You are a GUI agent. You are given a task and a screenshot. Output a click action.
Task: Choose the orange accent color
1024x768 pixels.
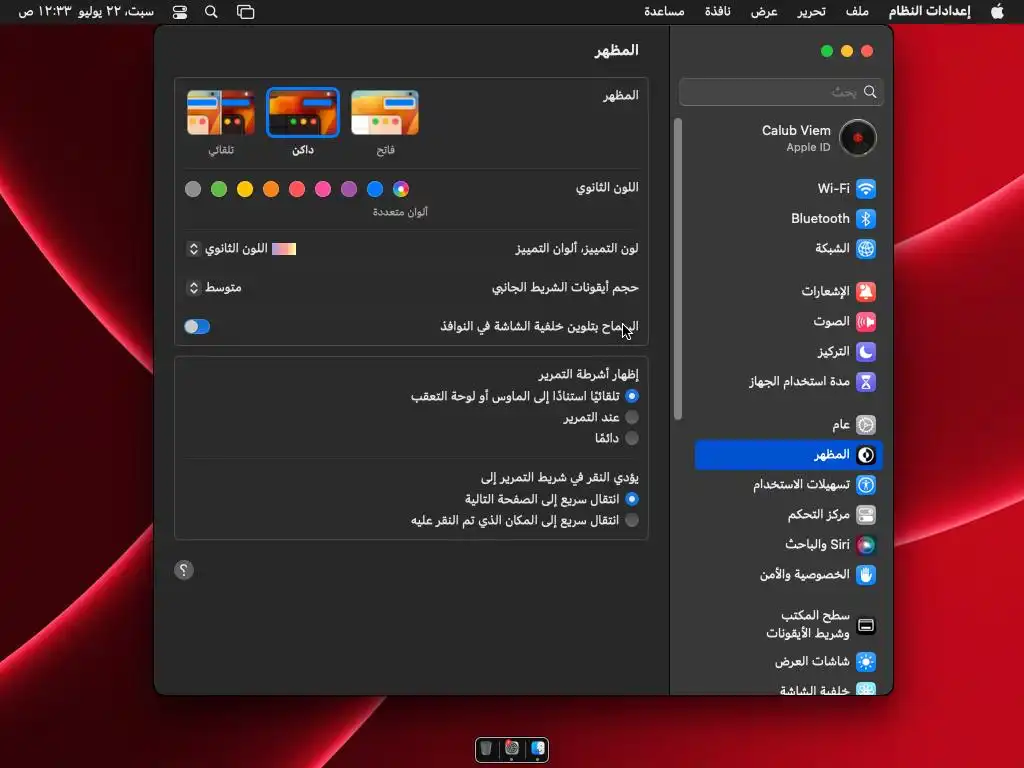271,189
